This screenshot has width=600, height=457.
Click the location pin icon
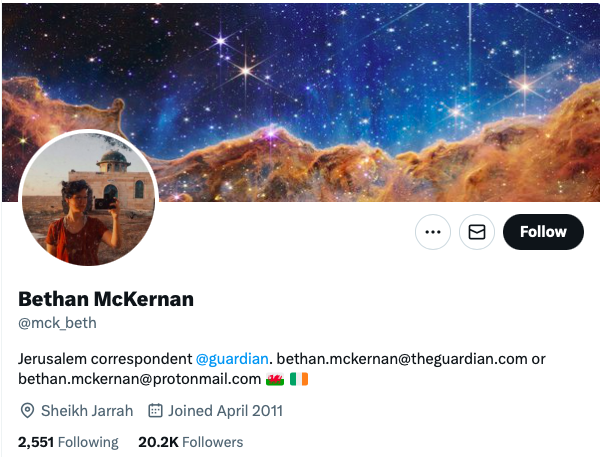tap(27, 411)
